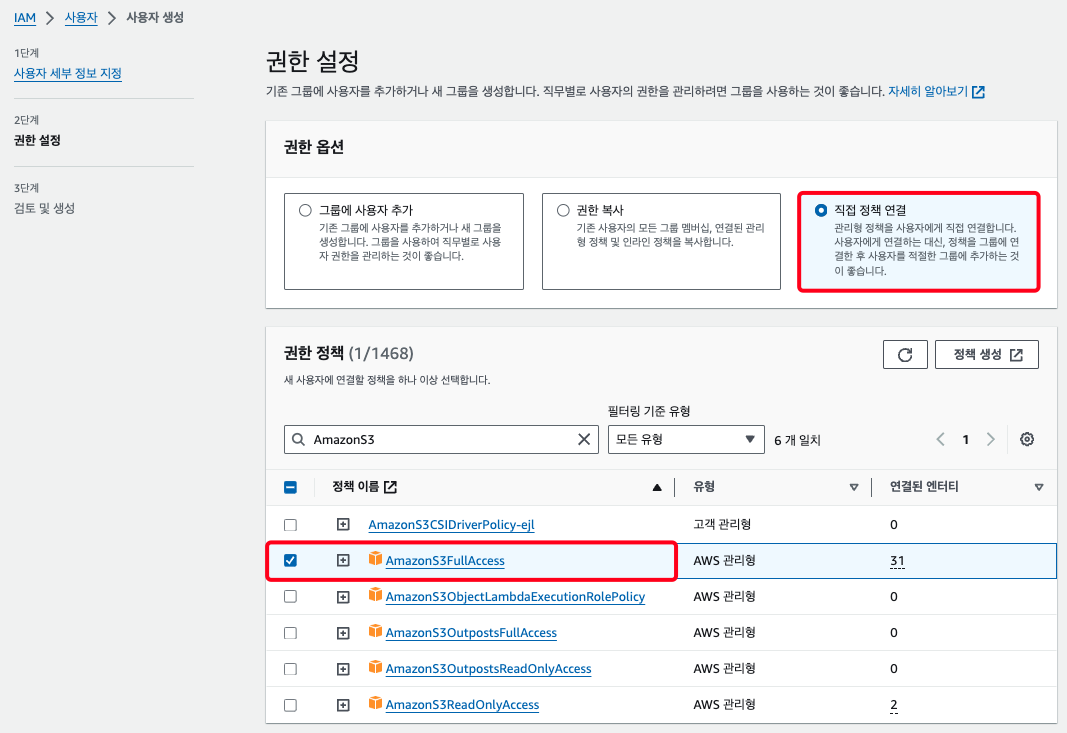Expand the AmazonS3FullAccess policy details
The width and height of the screenshot is (1067, 733).
click(x=343, y=561)
